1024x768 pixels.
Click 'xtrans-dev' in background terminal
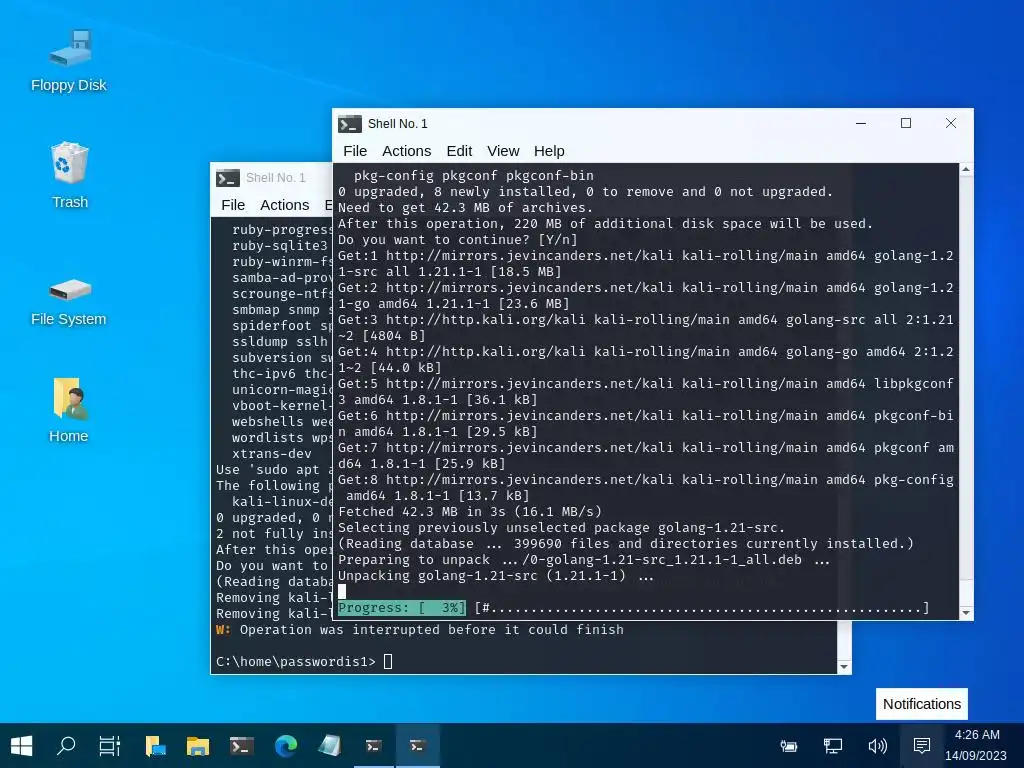click(x=272, y=454)
